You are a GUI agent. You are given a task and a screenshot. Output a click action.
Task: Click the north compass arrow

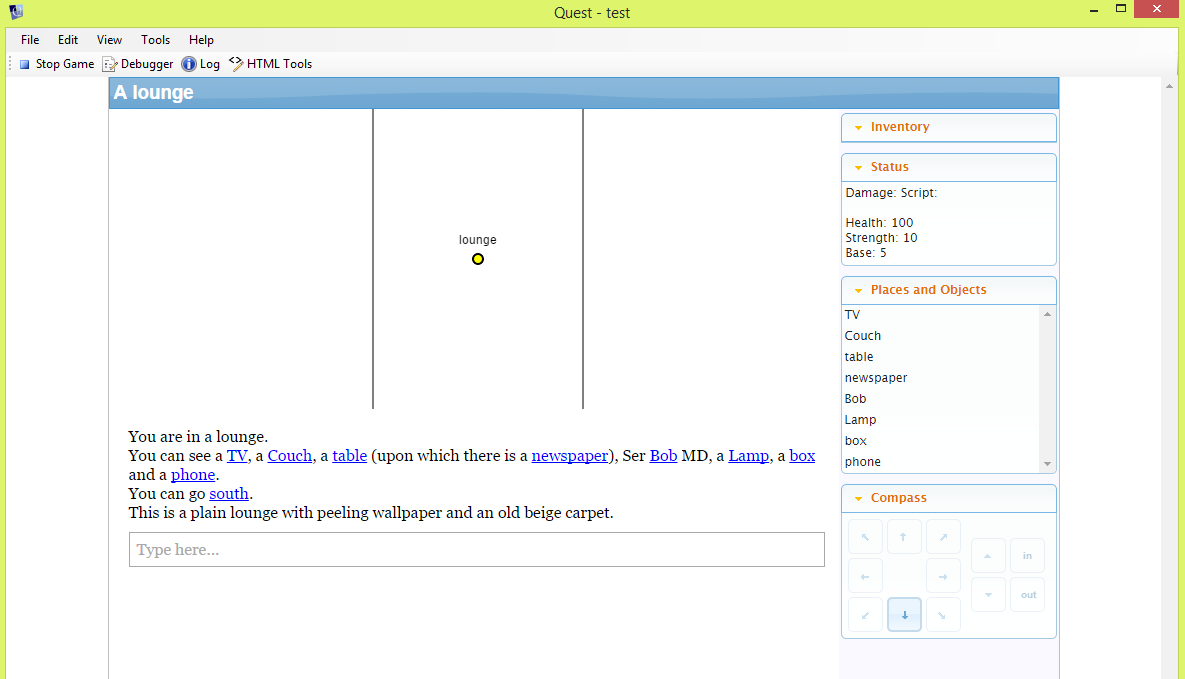(904, 536)
